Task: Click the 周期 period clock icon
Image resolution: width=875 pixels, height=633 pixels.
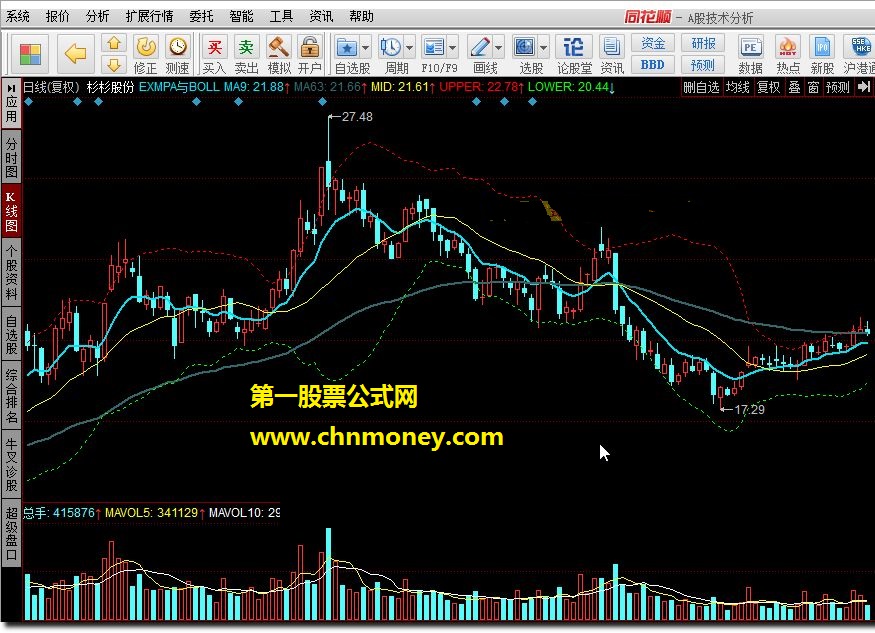Action: point(390,47)
